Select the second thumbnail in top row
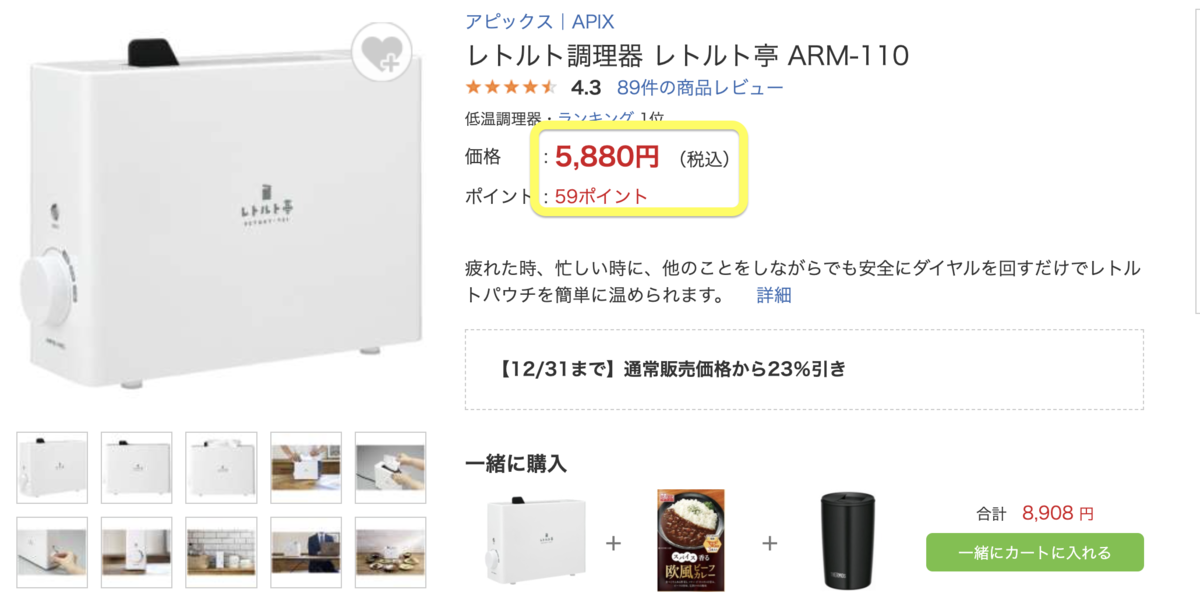This screenshot has width=1200, height=600. (x=137, y=468)
